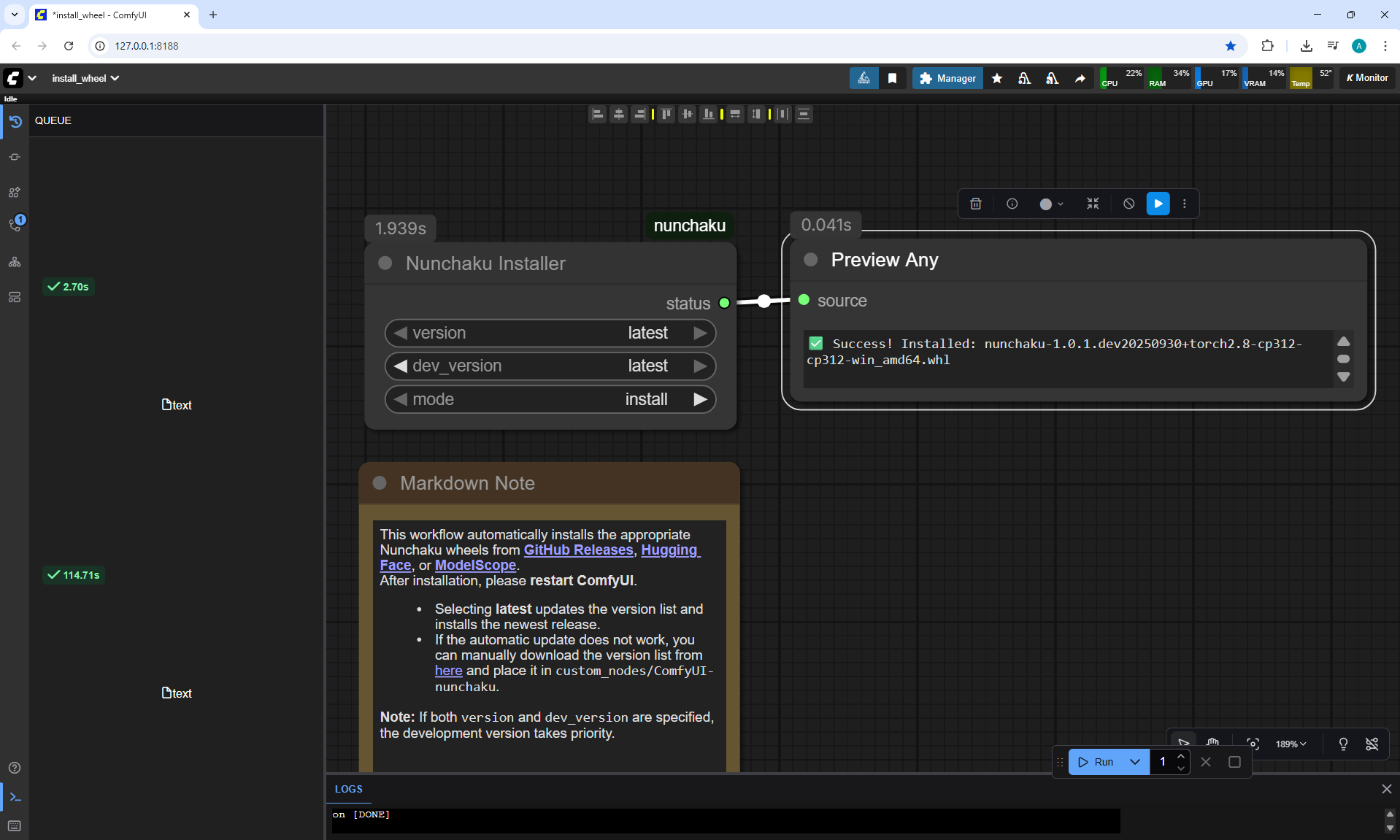Click the blue triangle logo icon beside bookmark
The height and width of the screenshot is (840, 1400).
[x=864, y=78]
